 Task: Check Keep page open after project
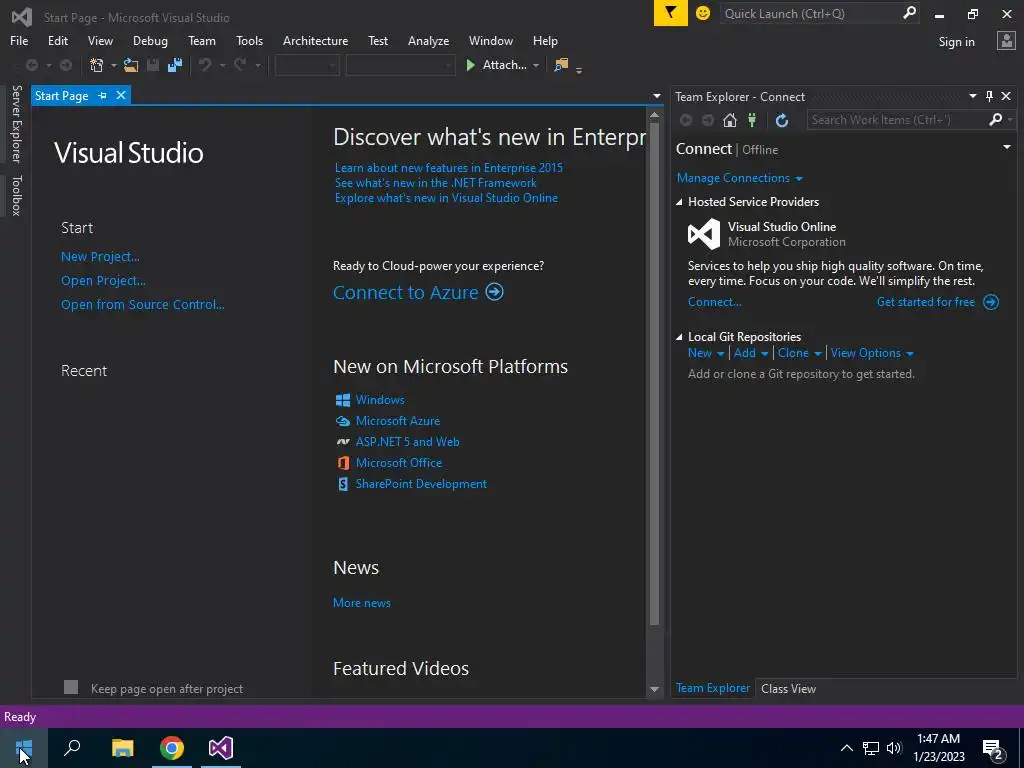pyautogui.click(x=71, y=687)
